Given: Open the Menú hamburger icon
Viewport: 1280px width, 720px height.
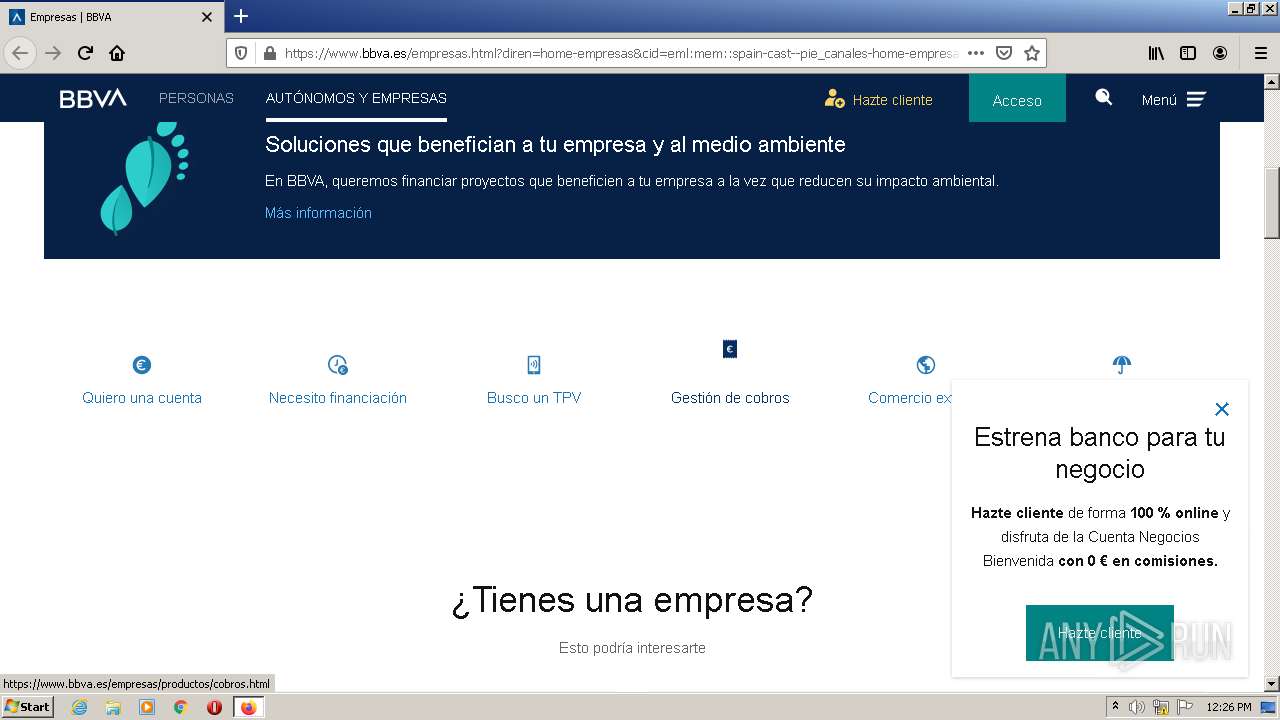Looking at the screenshot, I should tap(1196, 99).
